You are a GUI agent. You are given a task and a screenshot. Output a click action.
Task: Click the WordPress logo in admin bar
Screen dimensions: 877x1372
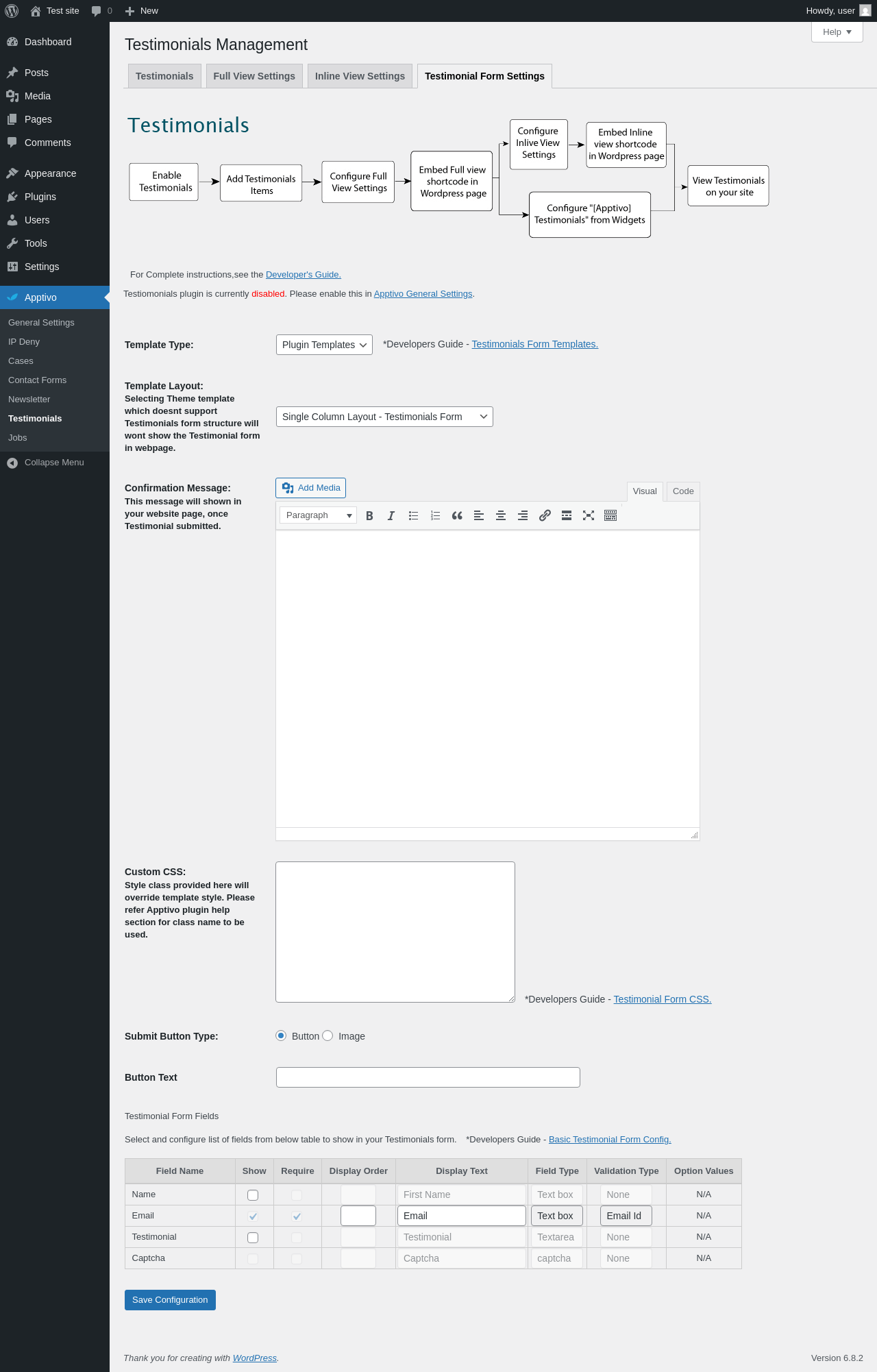[12, 11]
